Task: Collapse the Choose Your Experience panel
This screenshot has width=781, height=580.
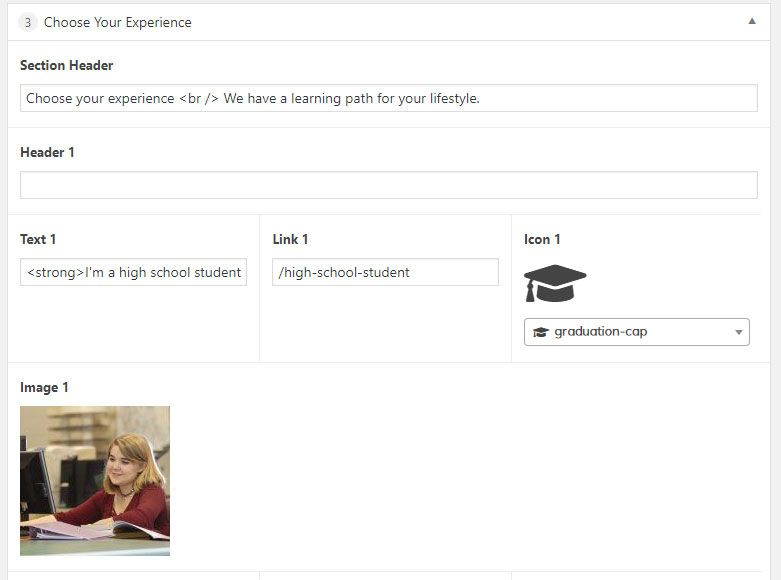Action: click(x=752, y=21)
